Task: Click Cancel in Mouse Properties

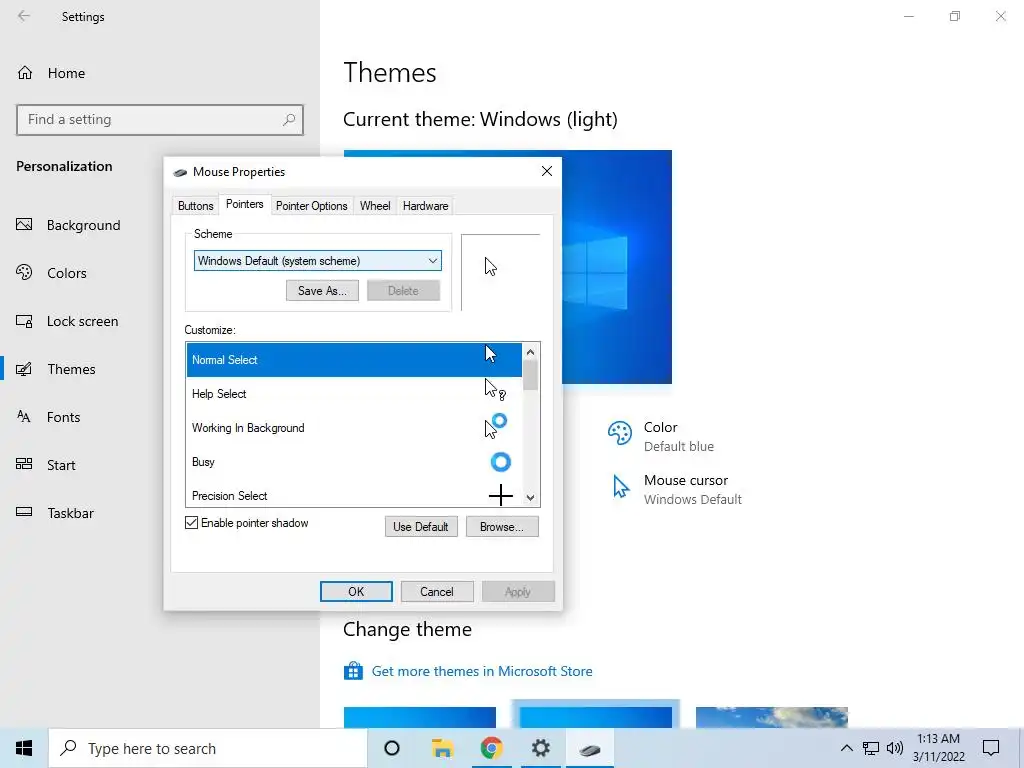Action: (x=436, y=592)
